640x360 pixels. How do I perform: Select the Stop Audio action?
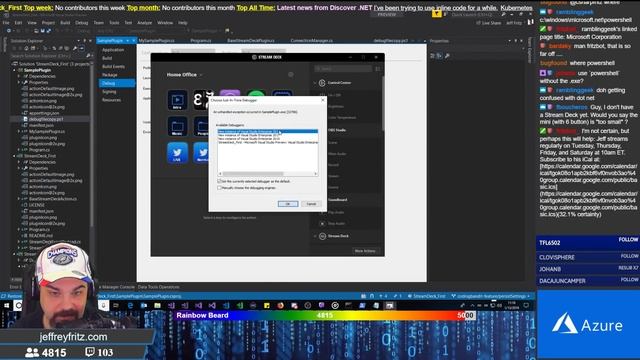[x=336, y=224]
